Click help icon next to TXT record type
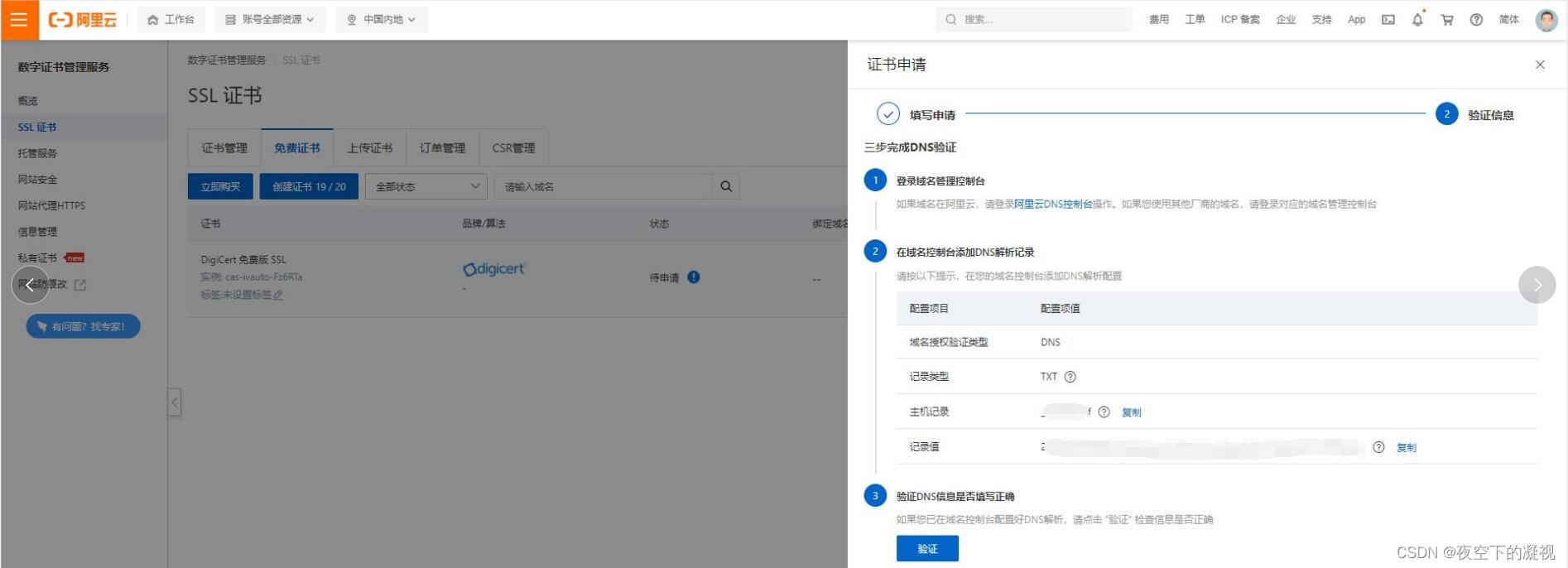This screenshot has height=568, width=1568. (x=1070, y=377)
